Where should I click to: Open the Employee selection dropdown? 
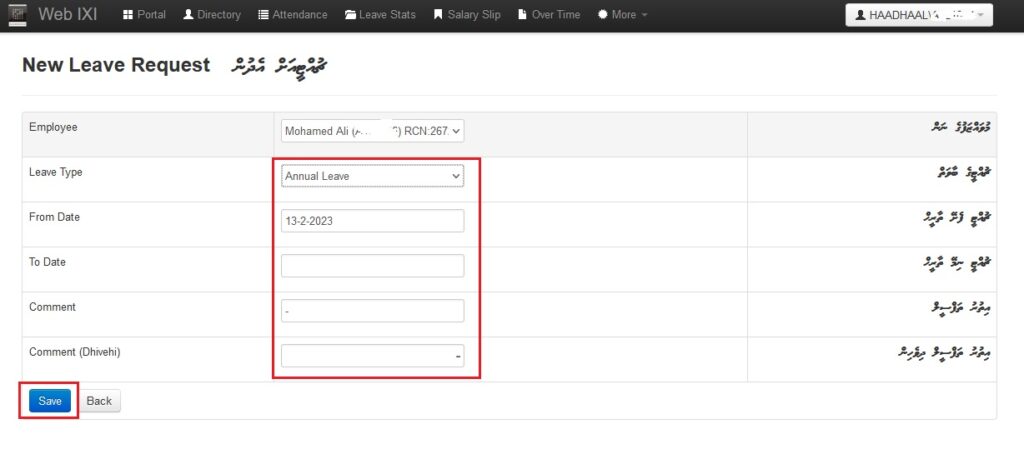pos(373,131)
